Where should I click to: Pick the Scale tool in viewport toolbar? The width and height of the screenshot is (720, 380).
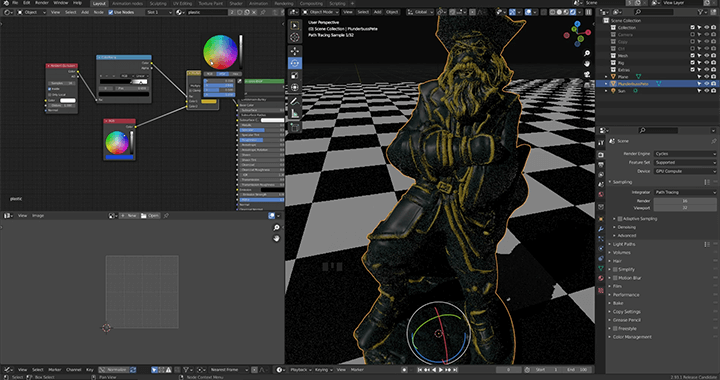pos(295,75)
